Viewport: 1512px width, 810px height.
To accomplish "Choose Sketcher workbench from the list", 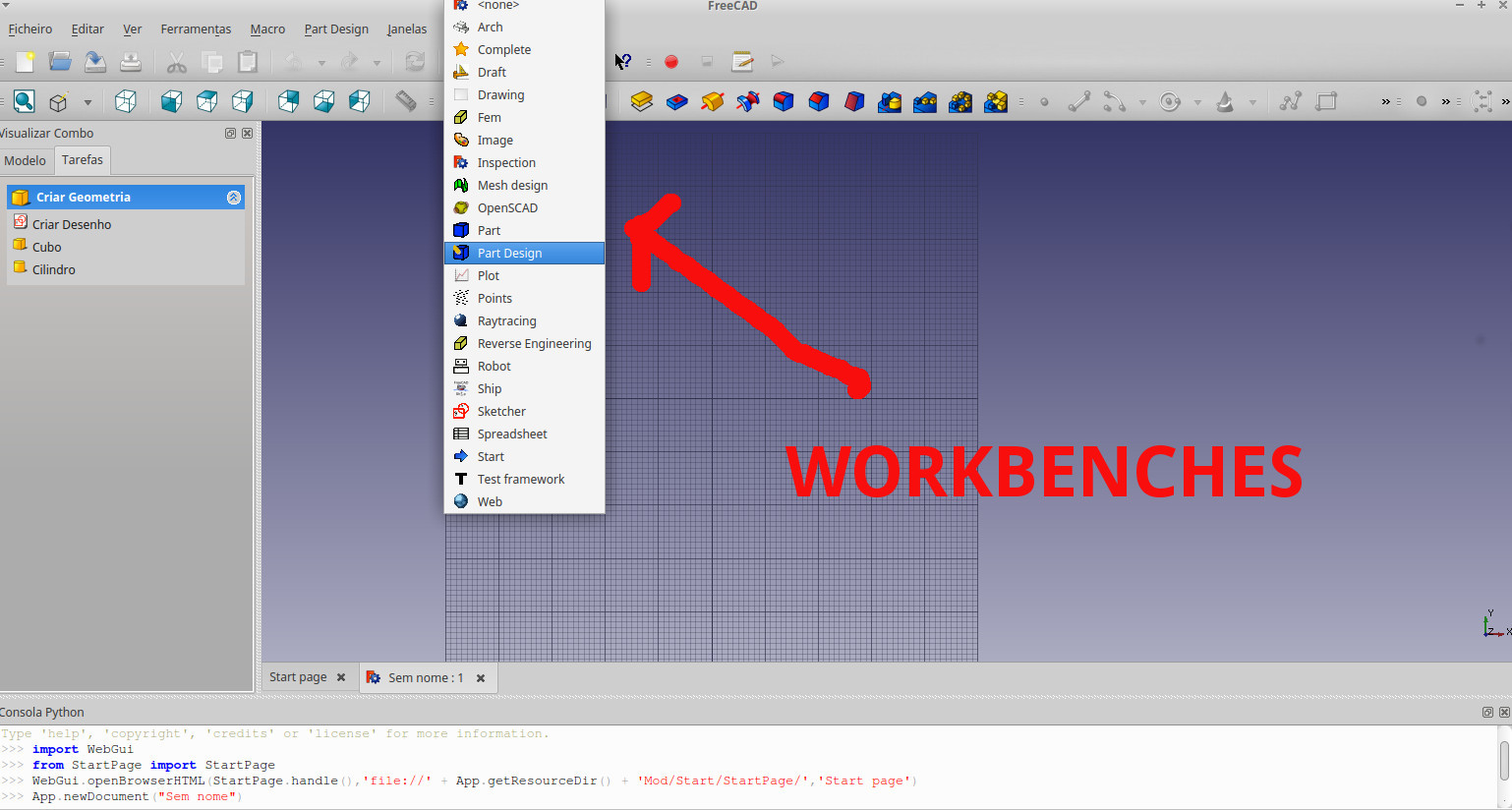I will coord(524,412).
